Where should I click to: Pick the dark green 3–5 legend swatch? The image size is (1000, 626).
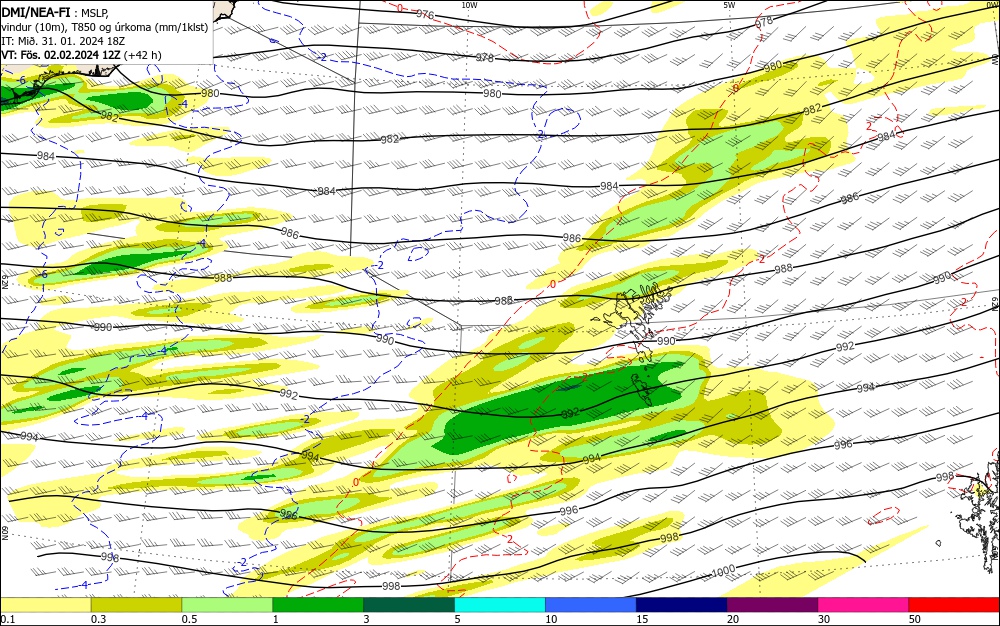click(409, 605)
